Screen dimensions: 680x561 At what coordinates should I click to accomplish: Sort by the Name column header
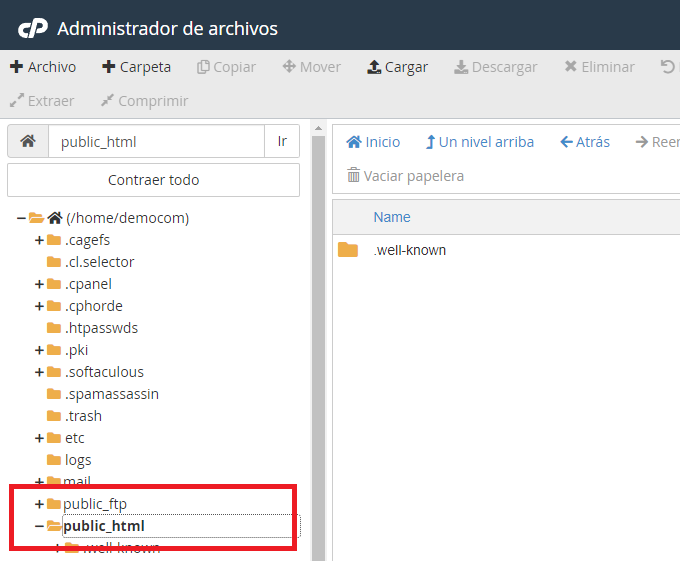point(391,217)
